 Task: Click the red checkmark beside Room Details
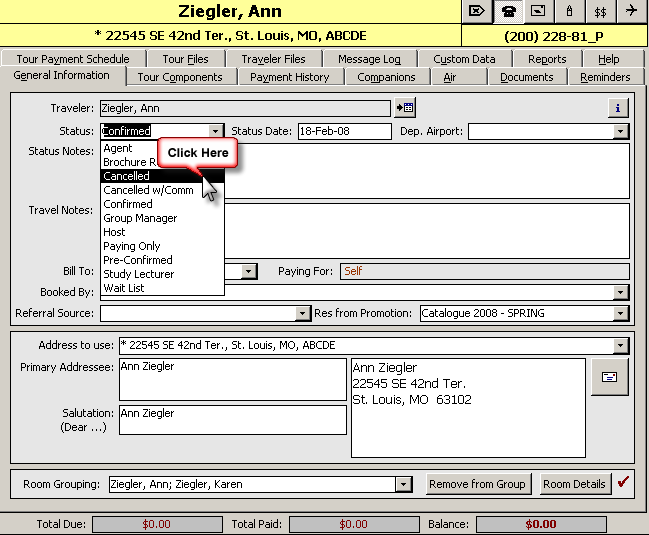(x=623, y=483)
